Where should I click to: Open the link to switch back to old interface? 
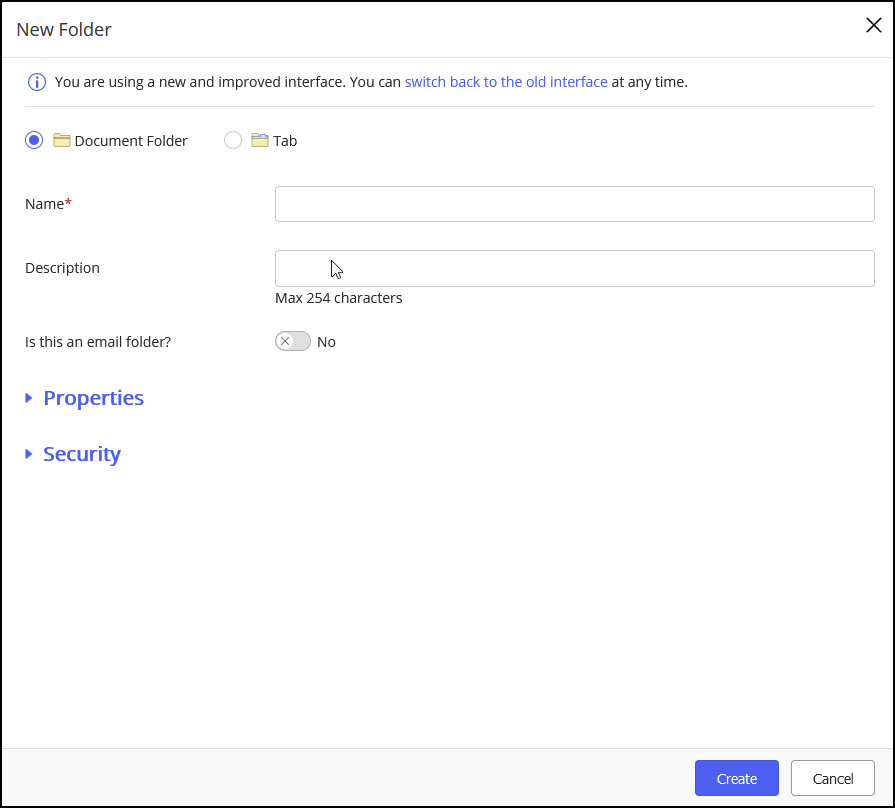pos(506,82)
